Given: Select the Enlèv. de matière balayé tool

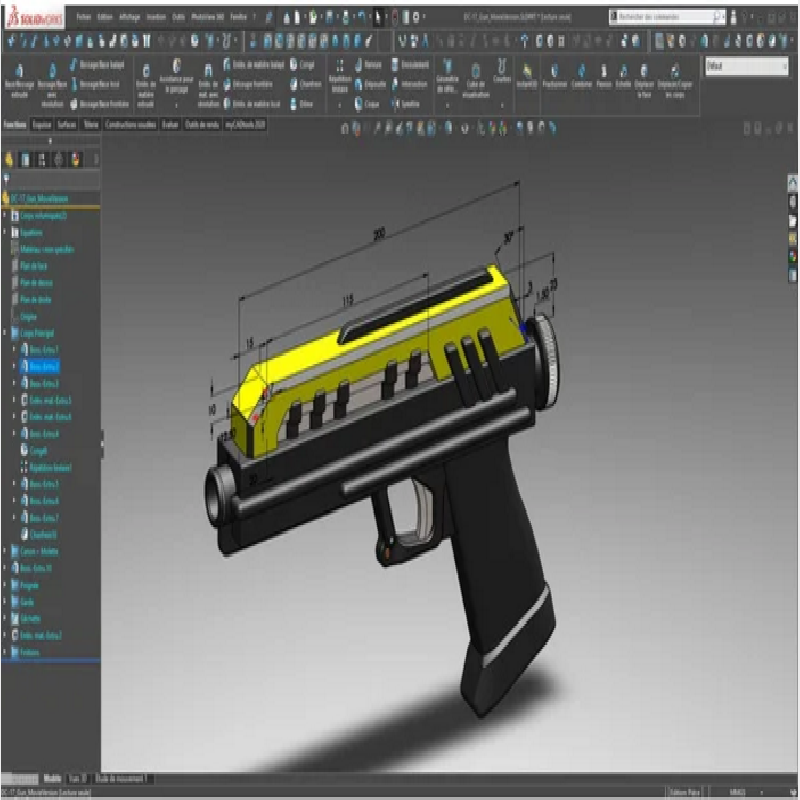Looking at the screenshot, I should point(254,65).
